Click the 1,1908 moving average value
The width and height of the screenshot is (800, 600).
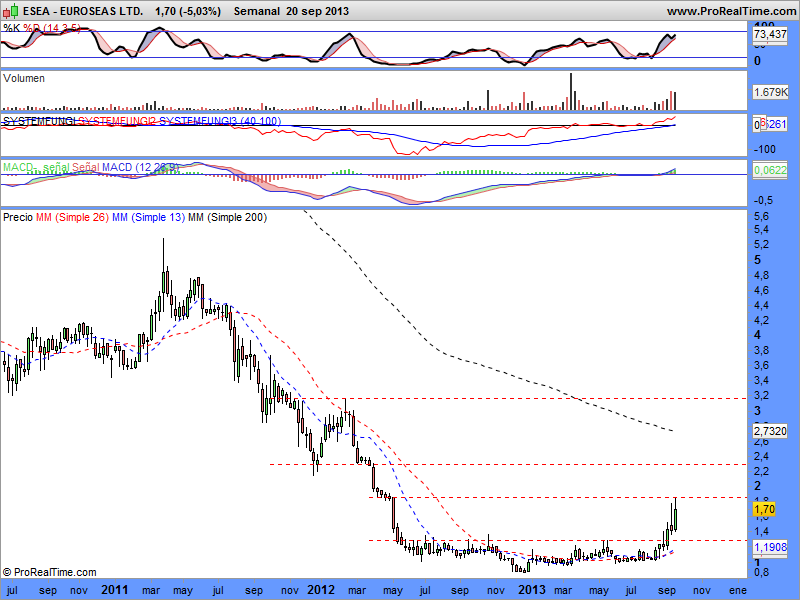[770, 547]
